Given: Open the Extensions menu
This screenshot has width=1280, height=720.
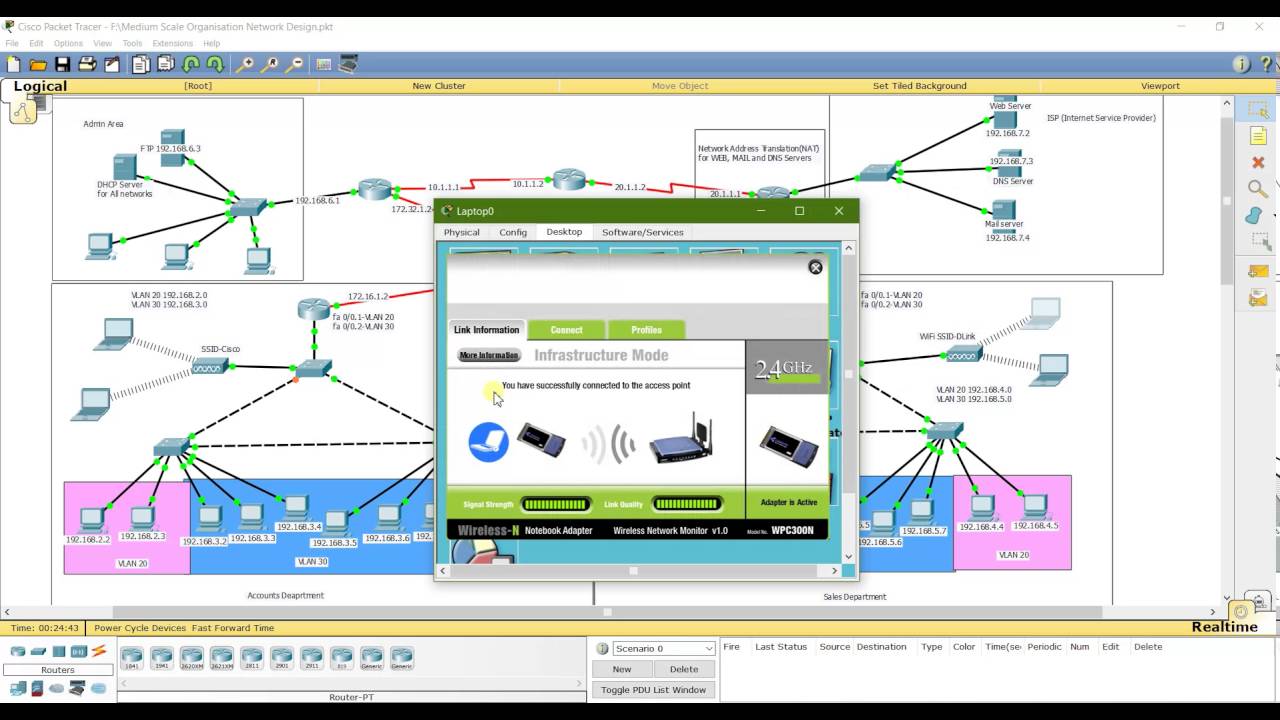Looking at the screenshot, I should click(172, 43).
